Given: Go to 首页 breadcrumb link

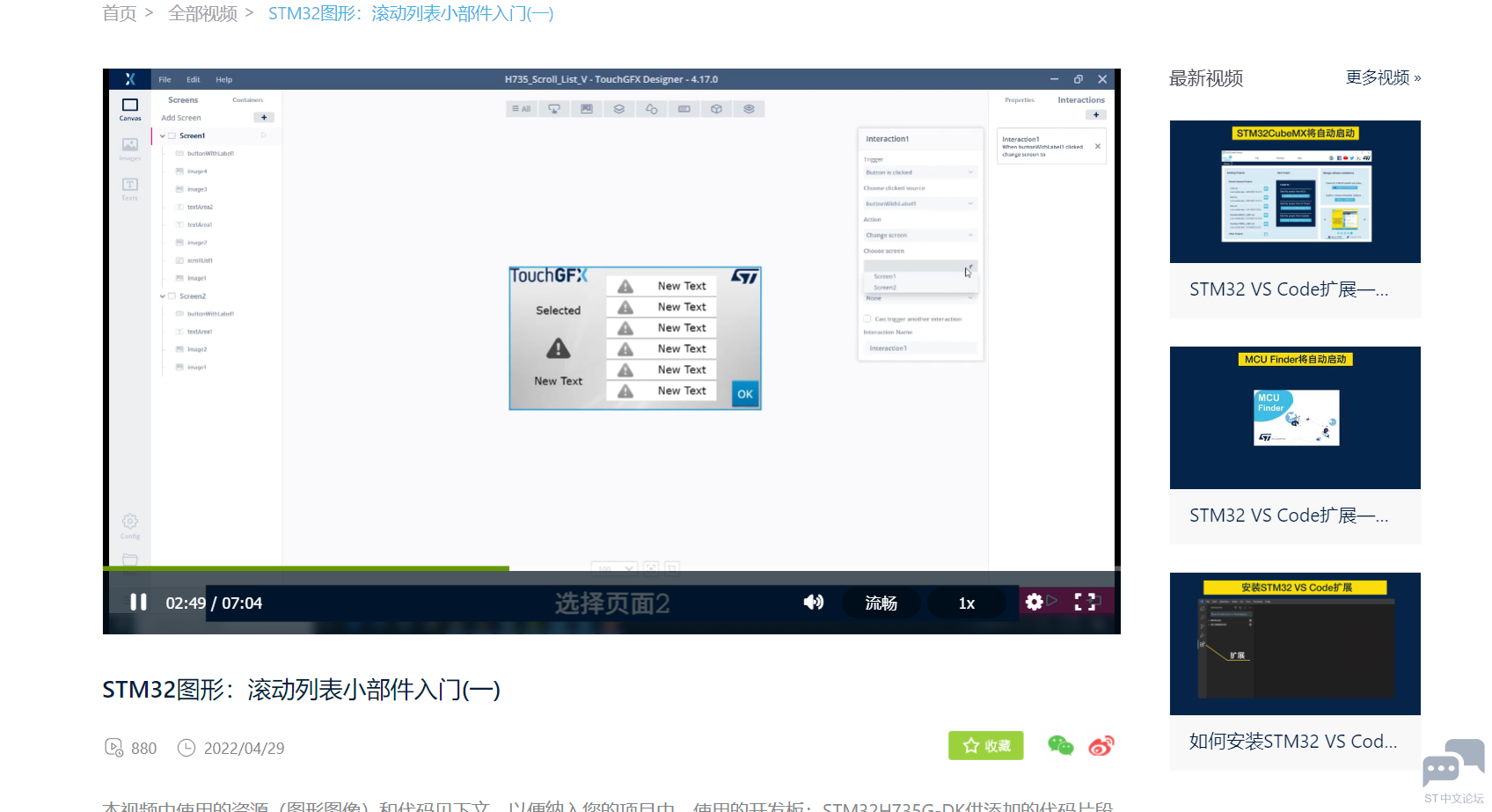Looking at the screenshot, I should 120,13.
